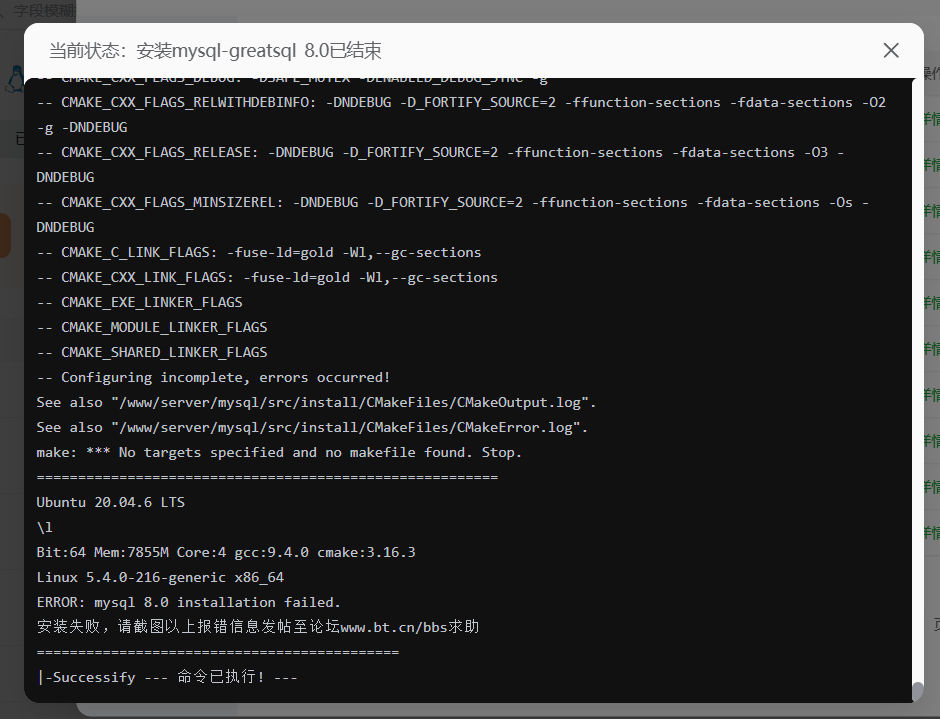Click the 'Bit:64 Mem:7855M Core:4' line
The image size is (940, 719).
225,552
